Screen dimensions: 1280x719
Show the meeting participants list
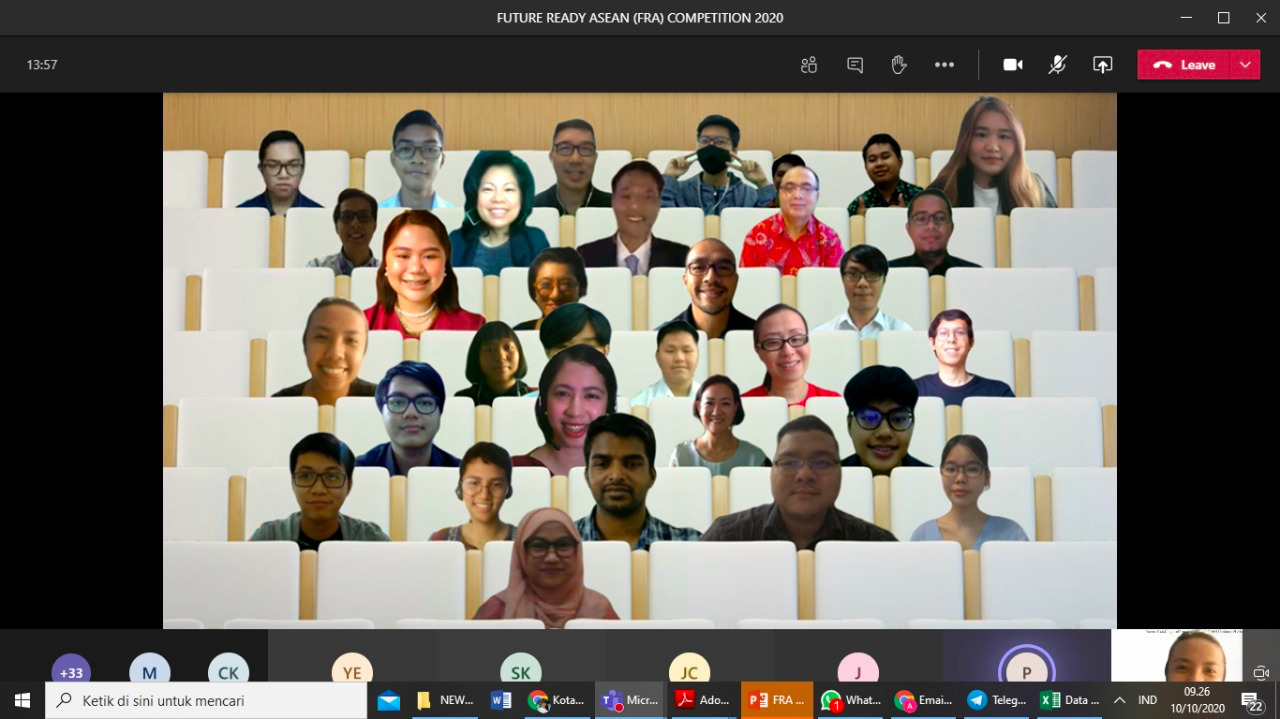[x=809, y=65]
